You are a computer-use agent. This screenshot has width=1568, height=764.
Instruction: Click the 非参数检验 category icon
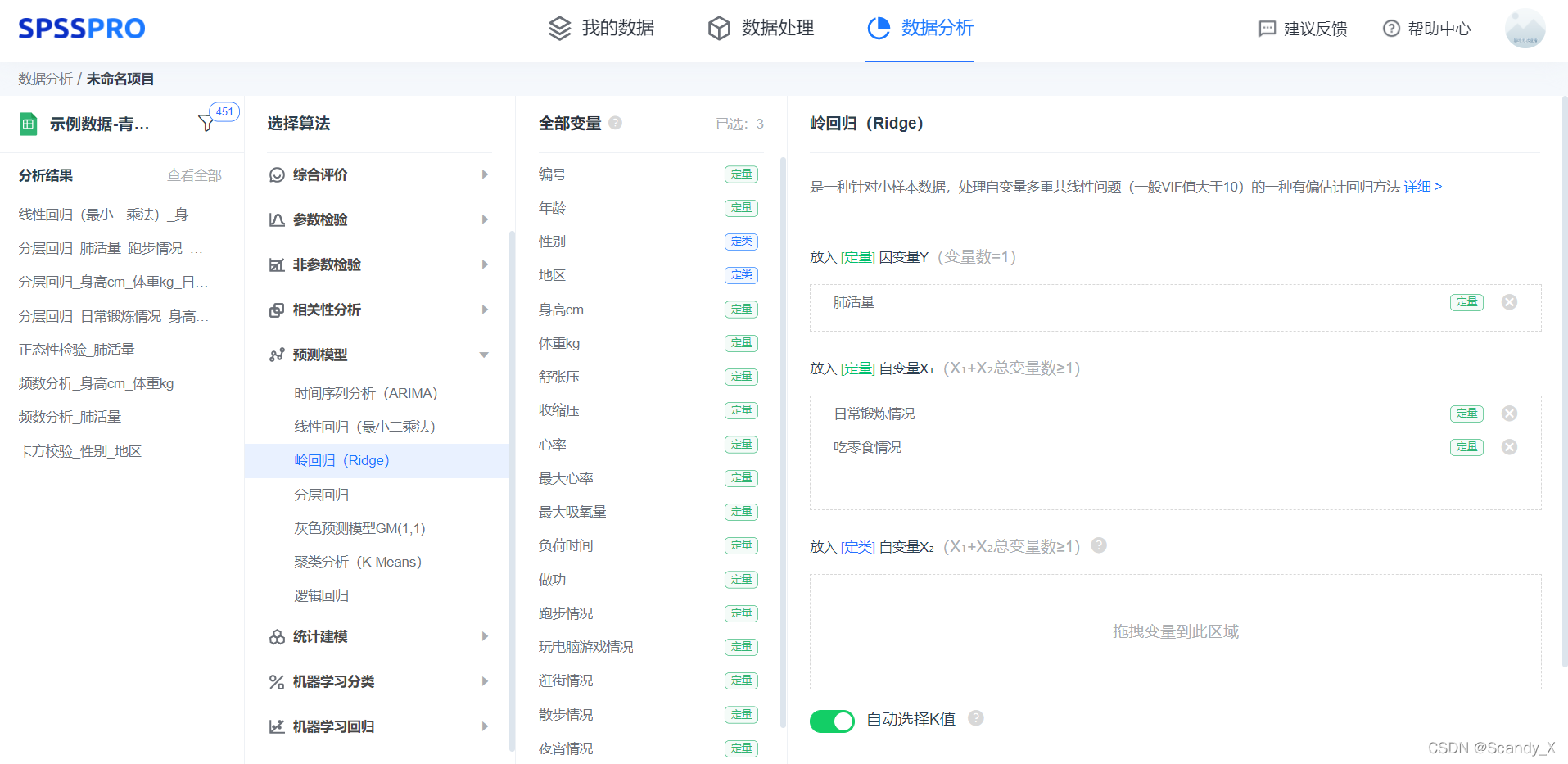(277, 264)
